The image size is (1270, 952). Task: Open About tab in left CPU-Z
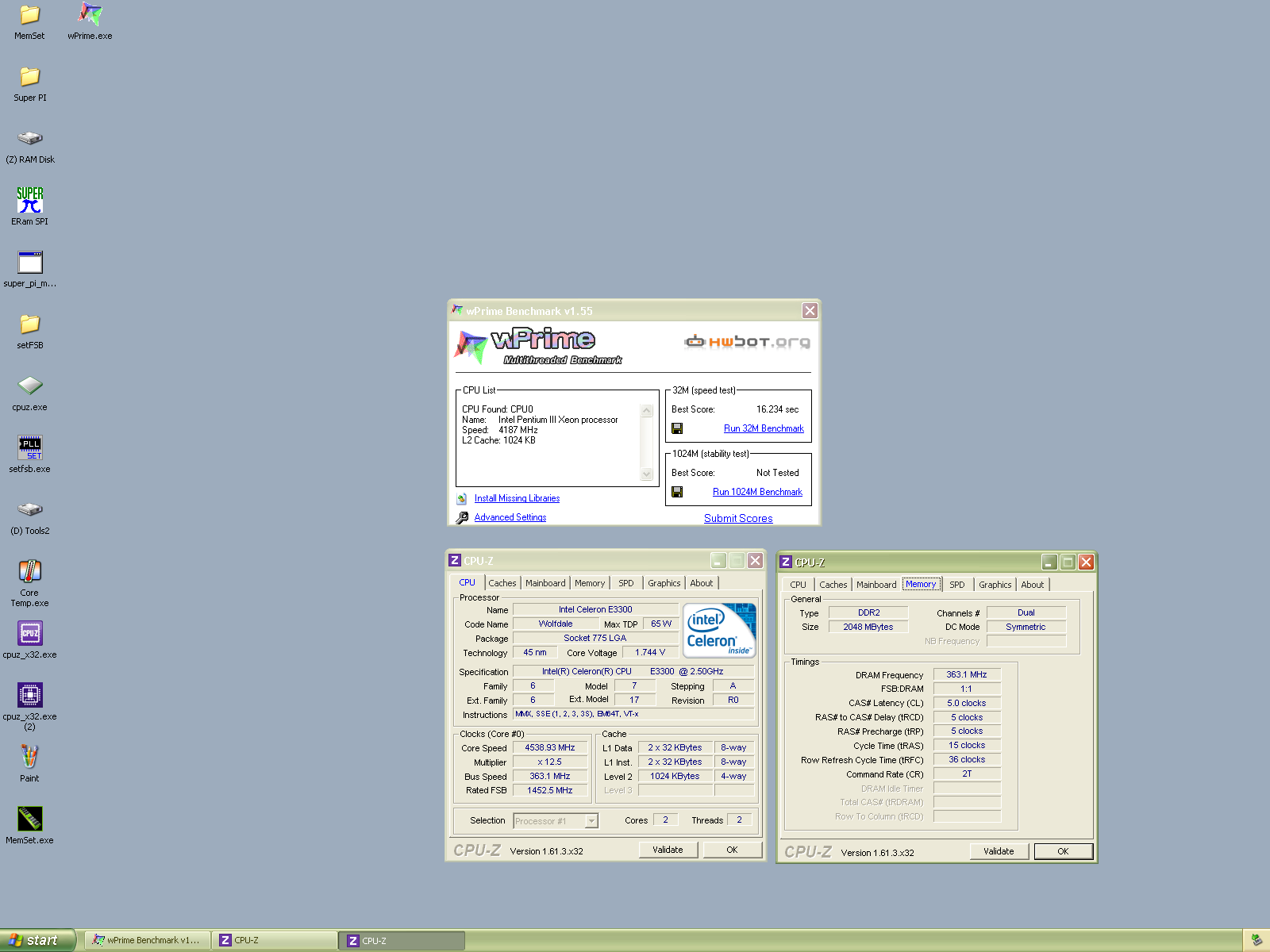(701, 583)
